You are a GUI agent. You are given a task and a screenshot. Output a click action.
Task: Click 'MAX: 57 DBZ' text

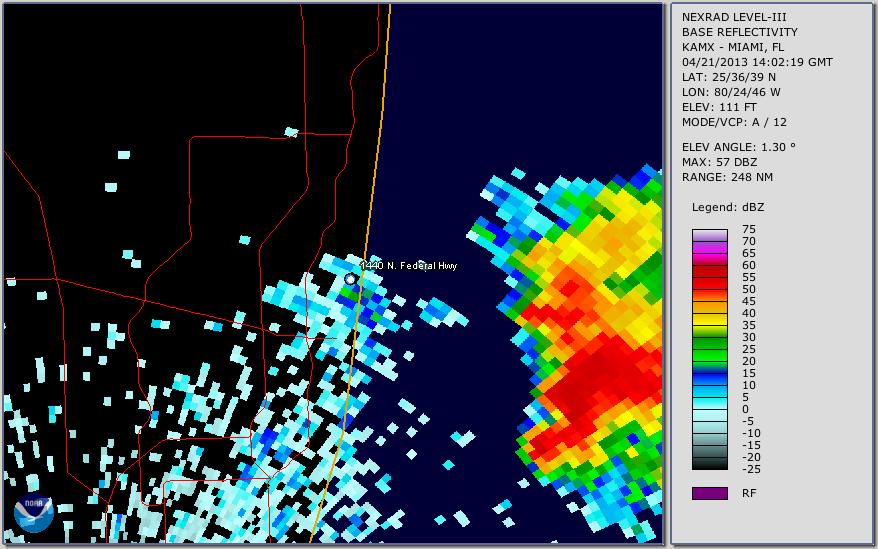point(720,162)
